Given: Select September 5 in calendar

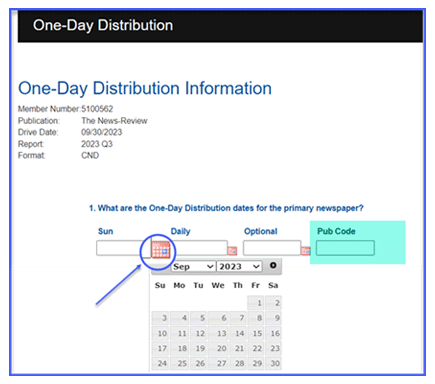Looking at the screenshot, I should (199, 318).
